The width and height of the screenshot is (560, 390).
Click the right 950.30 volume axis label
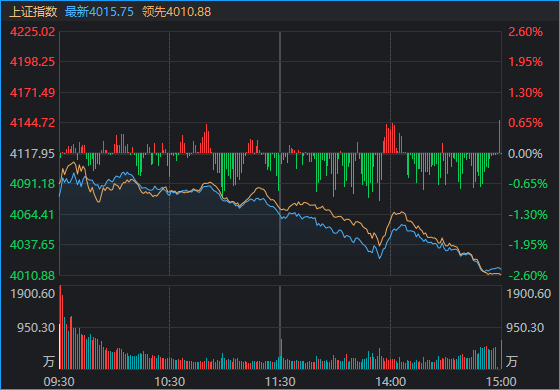point(525,328)
